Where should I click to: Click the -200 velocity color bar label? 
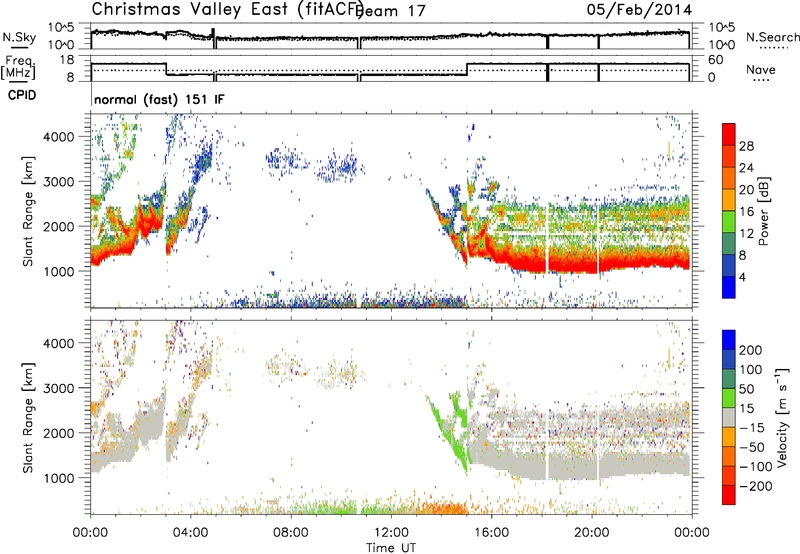click(x=756, y=486)
